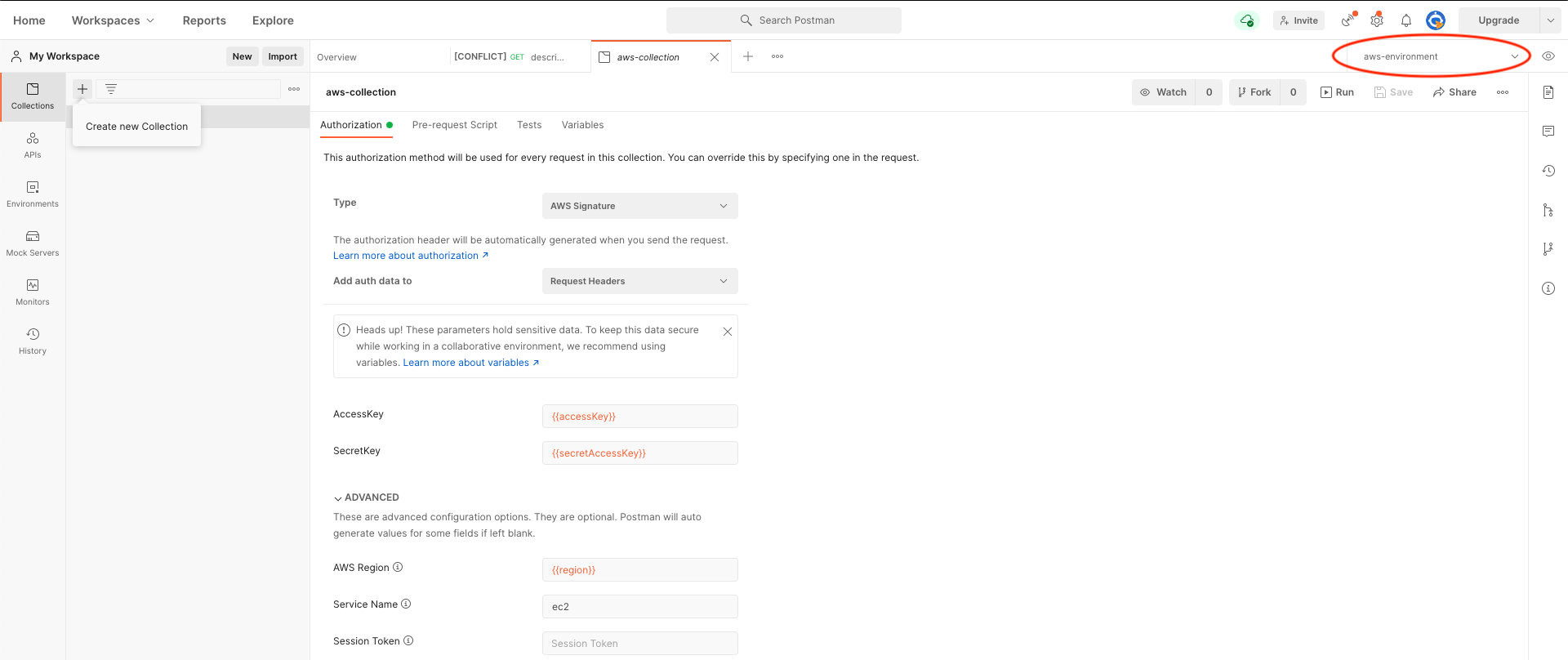This screenshot has height=660, width=1568.
Task: Click the SecretKey input field
Action: point(640,453)
